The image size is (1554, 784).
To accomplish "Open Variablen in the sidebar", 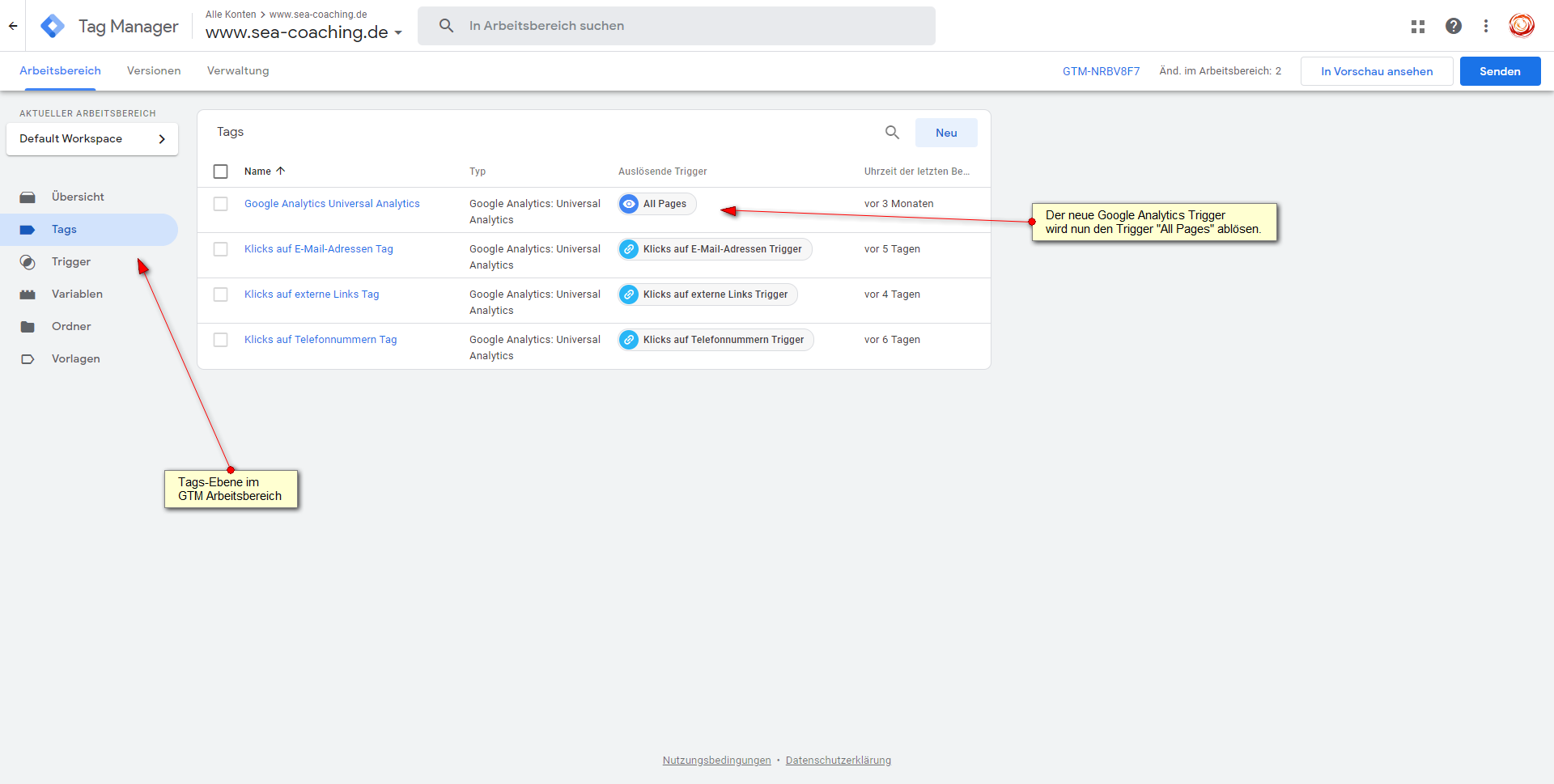I will tap(77, 295).
